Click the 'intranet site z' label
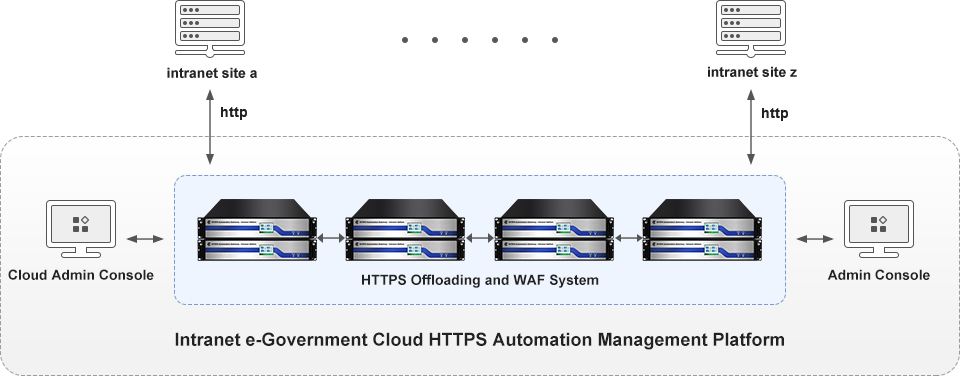960x376 pixels. pos(752,72)
